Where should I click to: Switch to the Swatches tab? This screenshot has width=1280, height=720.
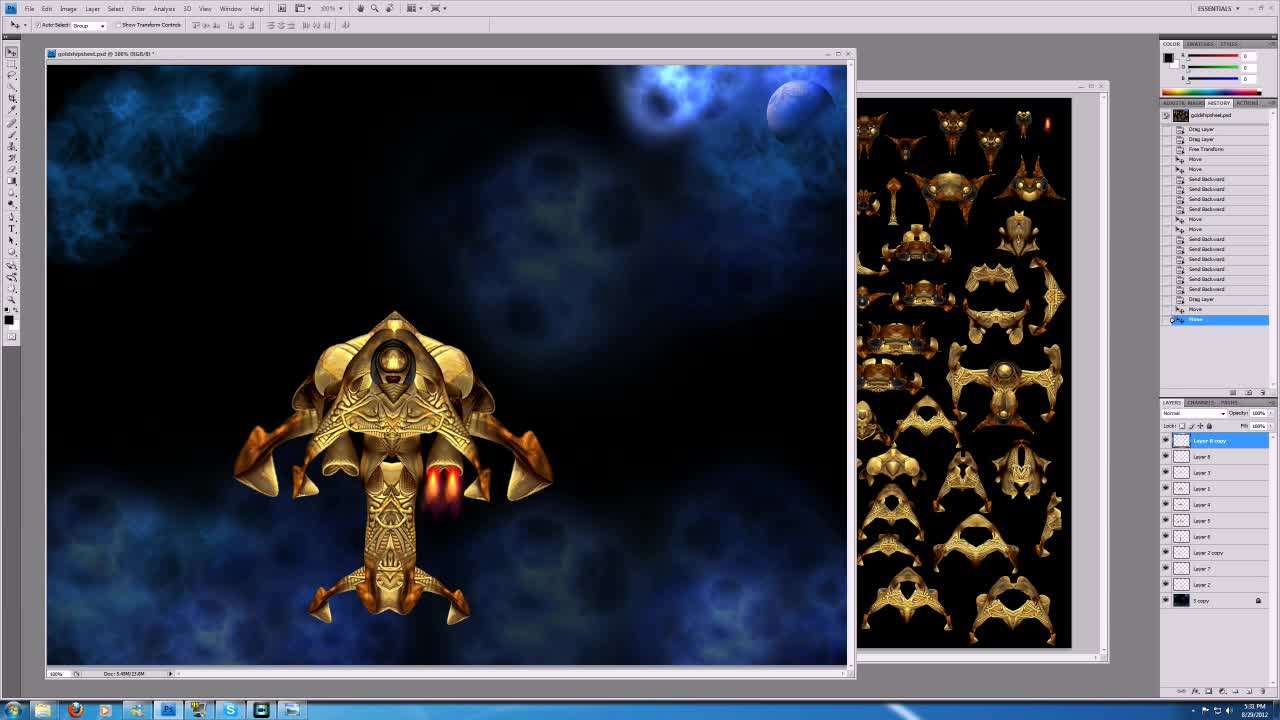click(x=1200, y=44)
